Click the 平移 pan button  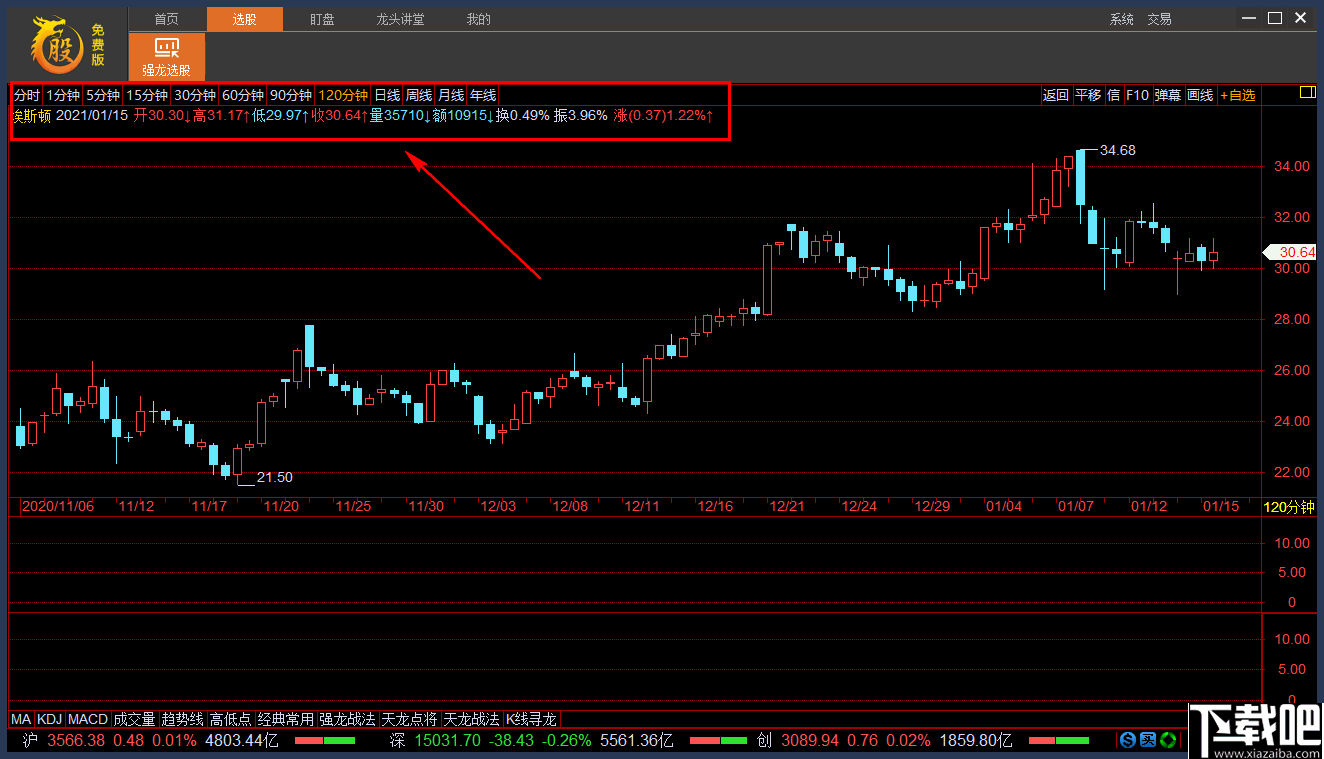coord(1088,95)
